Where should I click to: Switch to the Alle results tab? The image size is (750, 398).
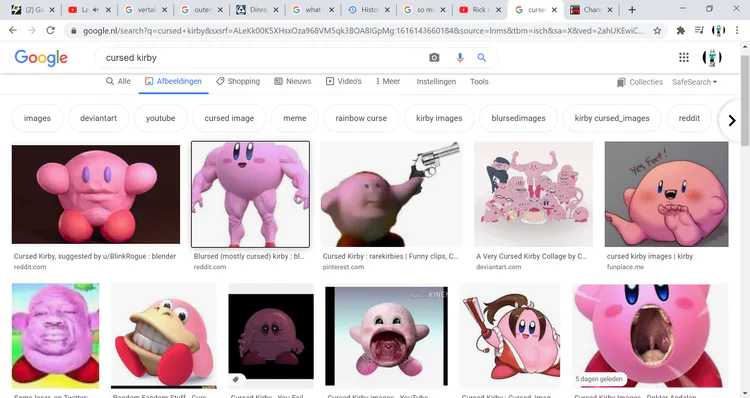(118, 81)
